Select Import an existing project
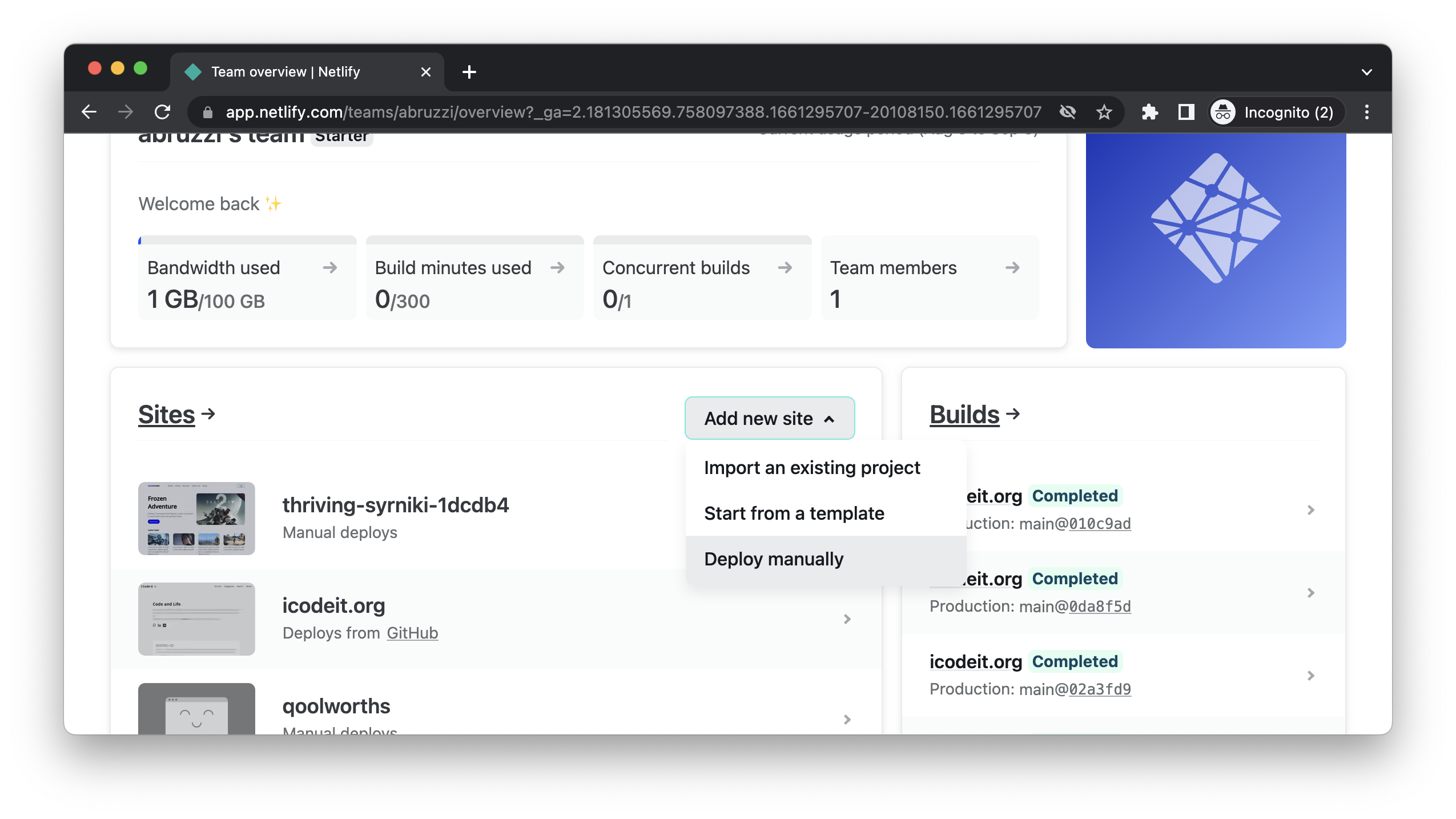Image resolution: width=1456 pixels, height=819 pixels. [812, 467]
